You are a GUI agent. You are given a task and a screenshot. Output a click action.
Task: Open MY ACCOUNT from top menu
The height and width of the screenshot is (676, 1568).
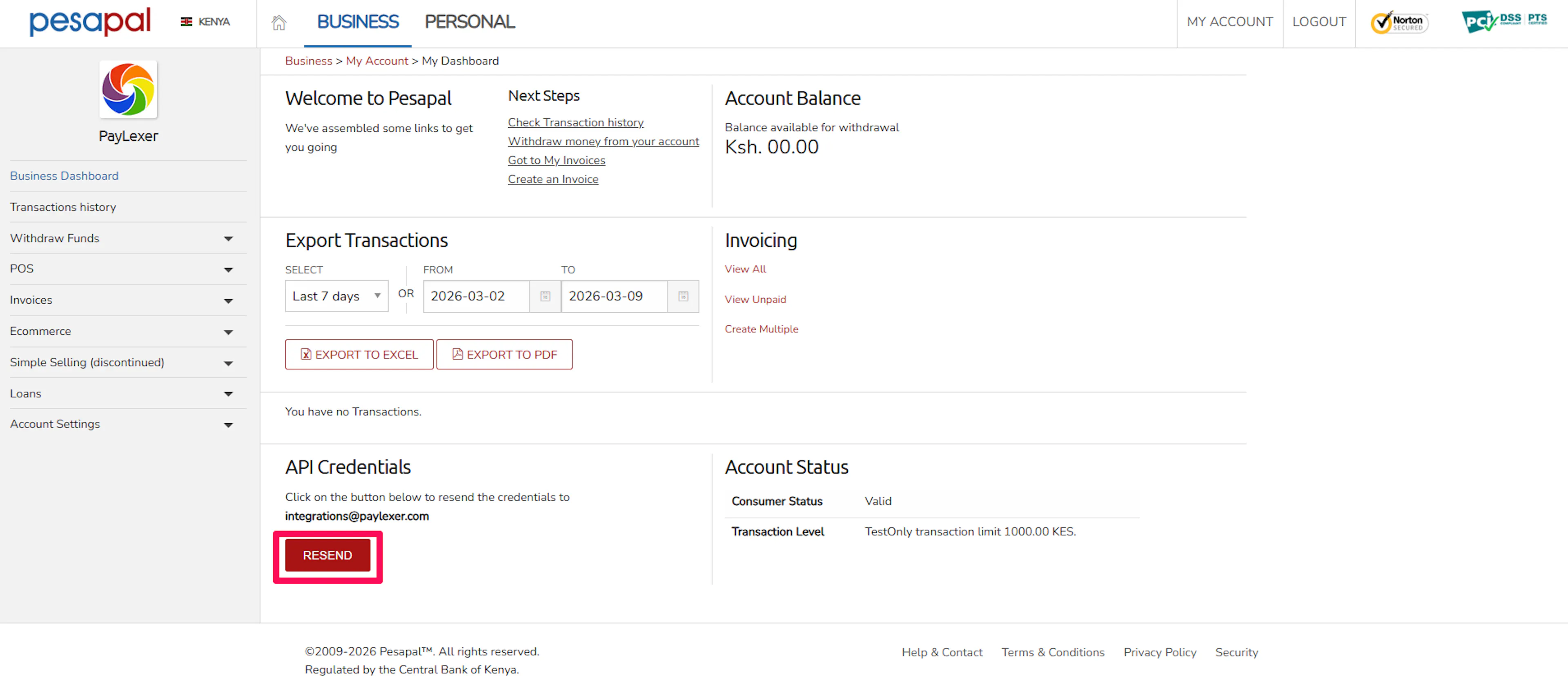(x=1229, y=22)
